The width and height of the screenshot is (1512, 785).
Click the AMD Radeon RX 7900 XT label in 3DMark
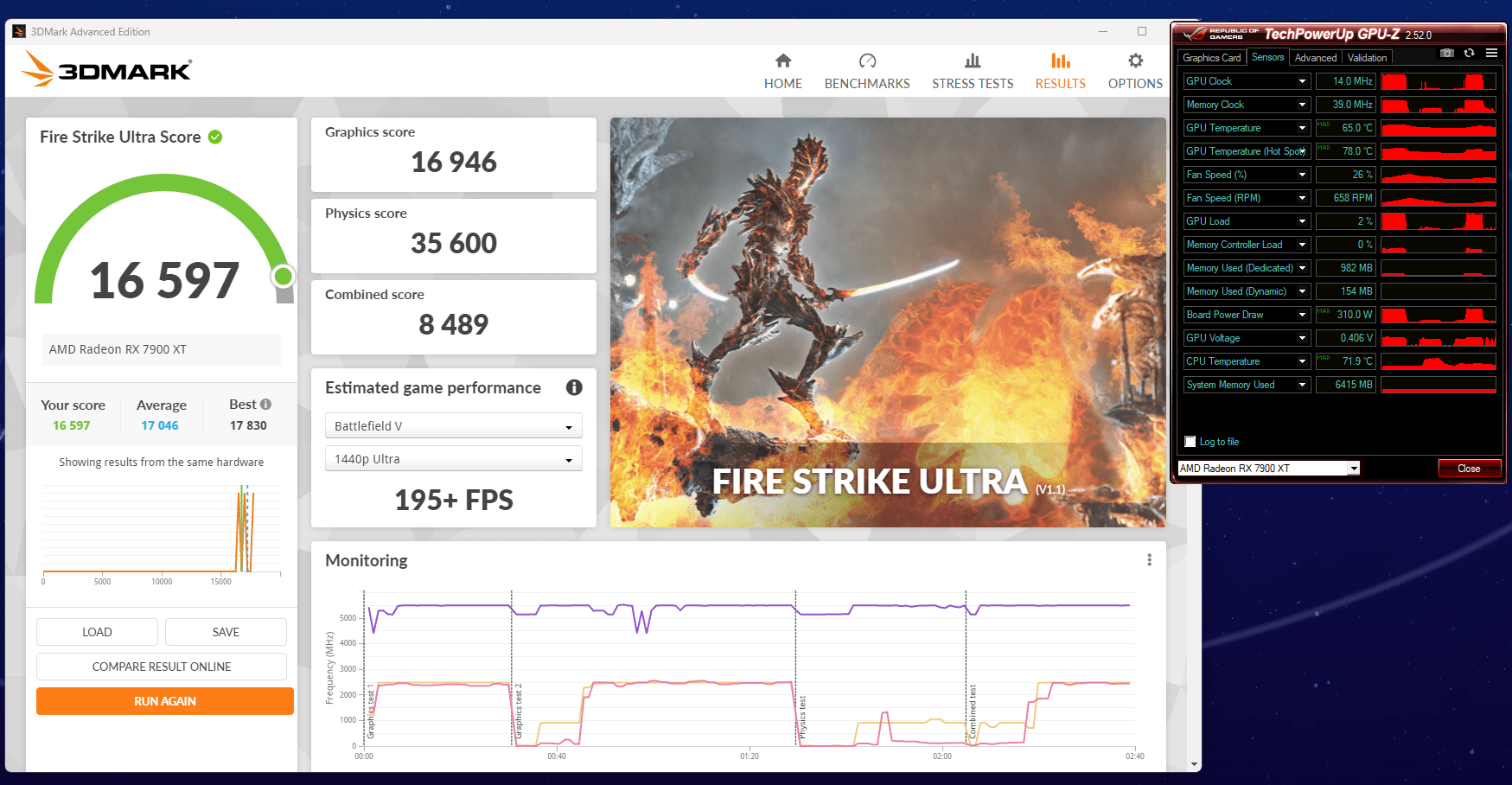tap(118, 349)
